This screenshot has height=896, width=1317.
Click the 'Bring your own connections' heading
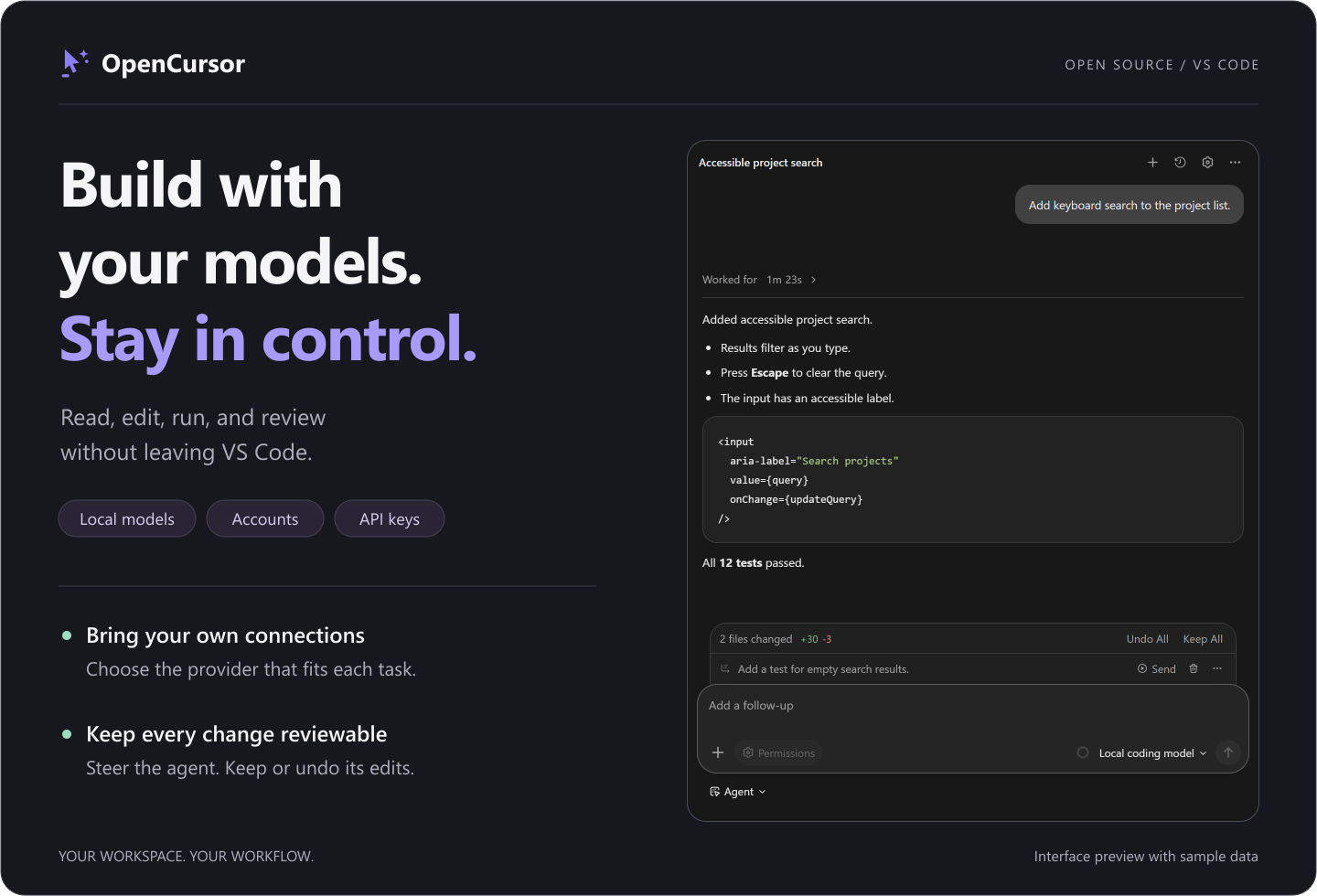coord(225,635)
